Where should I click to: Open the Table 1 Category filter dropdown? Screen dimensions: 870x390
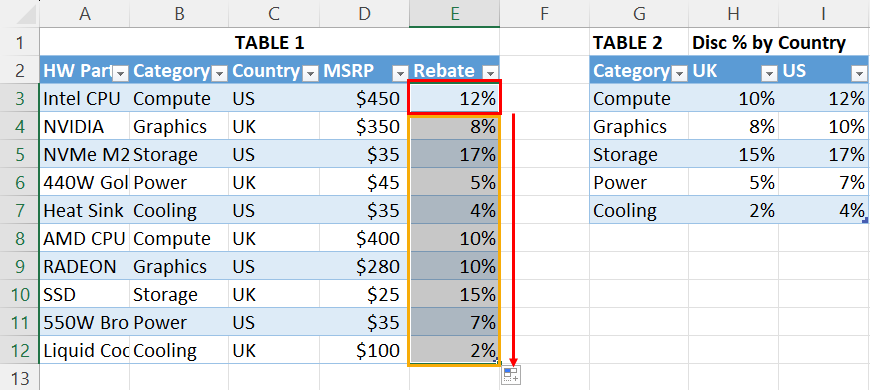[220, 73]
